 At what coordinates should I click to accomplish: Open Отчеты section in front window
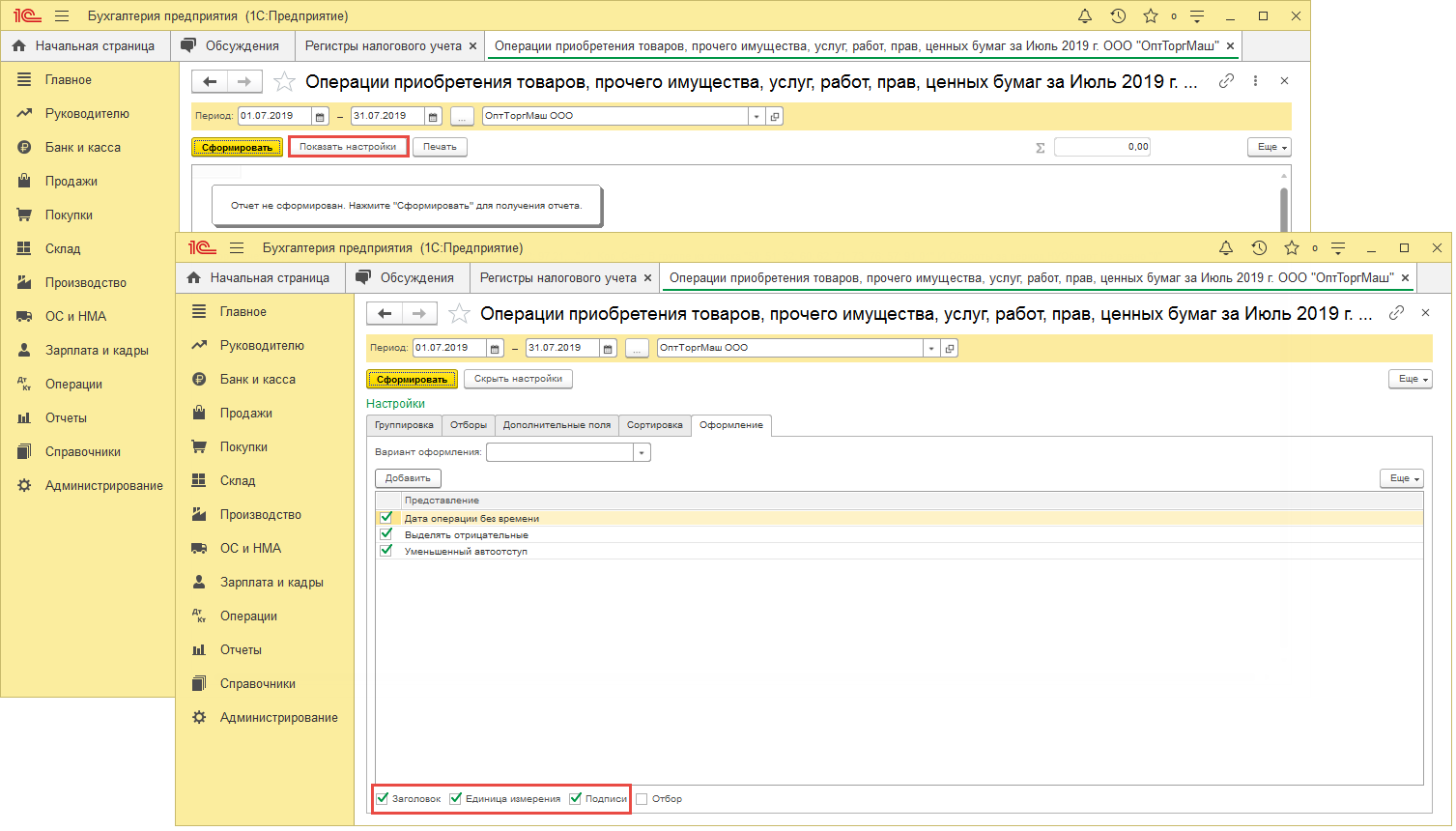(x=241, y=649)
